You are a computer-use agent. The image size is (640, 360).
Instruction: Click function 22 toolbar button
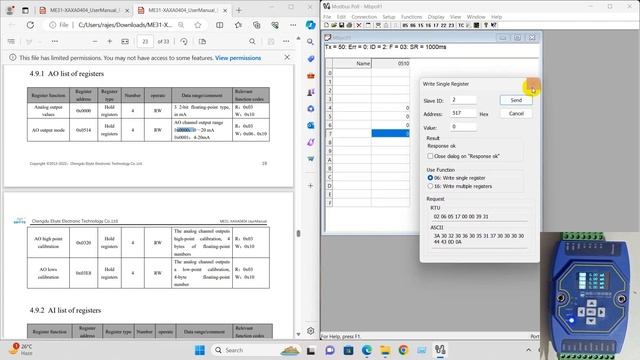pyautogui.click(x=443, y=25)
